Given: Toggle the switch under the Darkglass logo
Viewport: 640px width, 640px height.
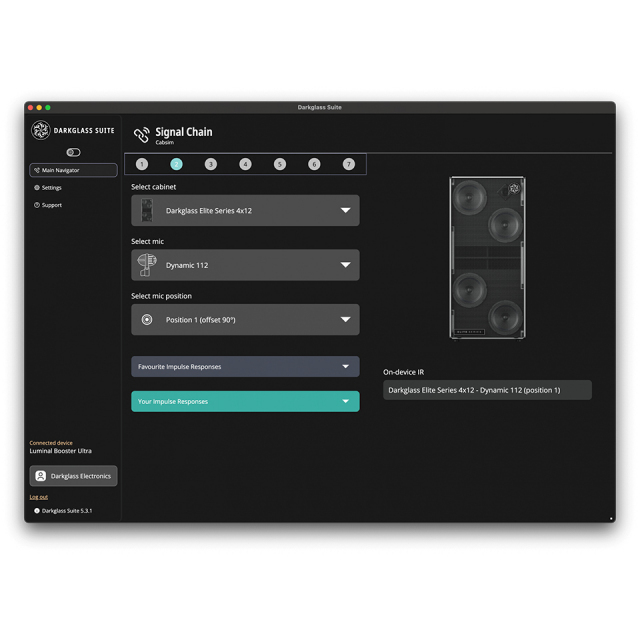Looking at the screenshot, I should point(73,152).
